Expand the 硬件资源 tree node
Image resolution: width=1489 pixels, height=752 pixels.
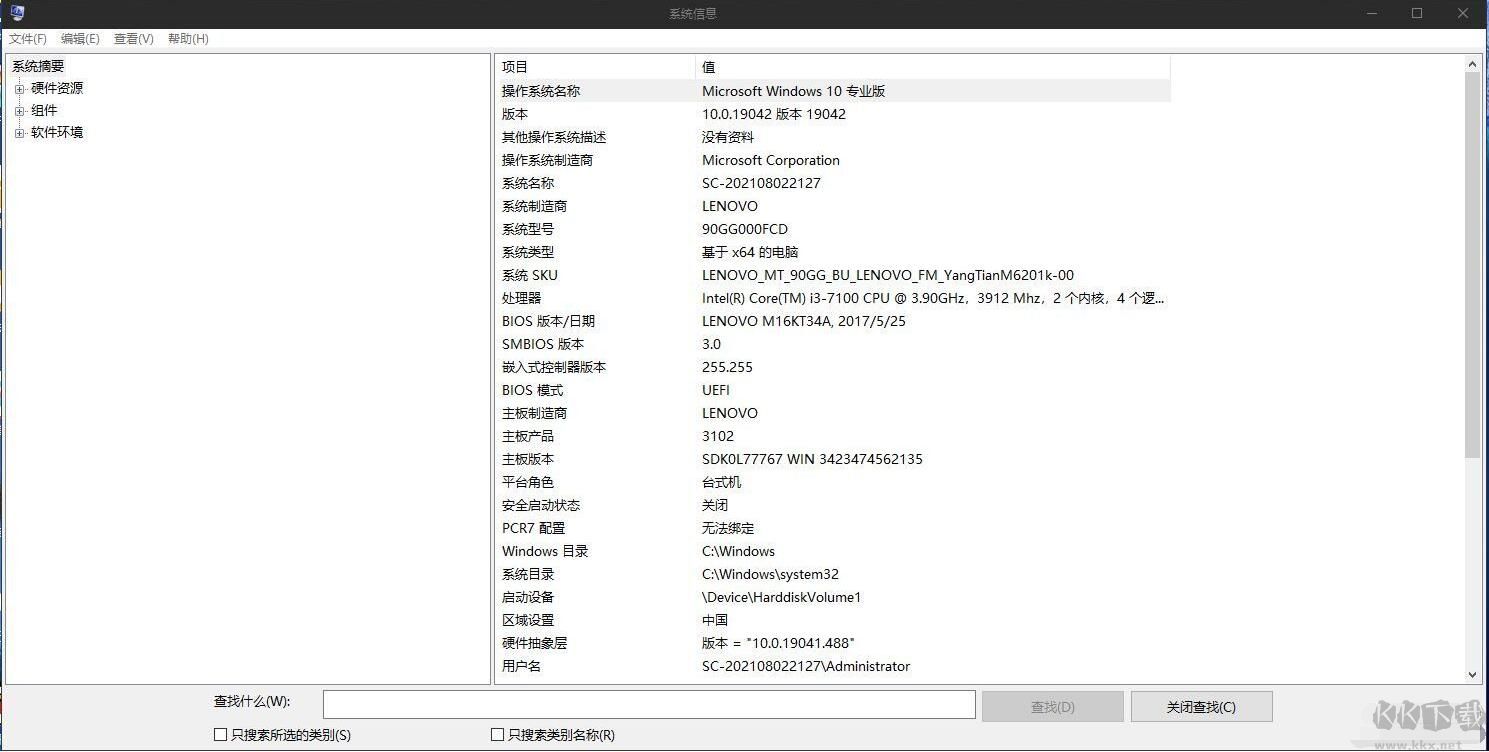coord(20,88)
